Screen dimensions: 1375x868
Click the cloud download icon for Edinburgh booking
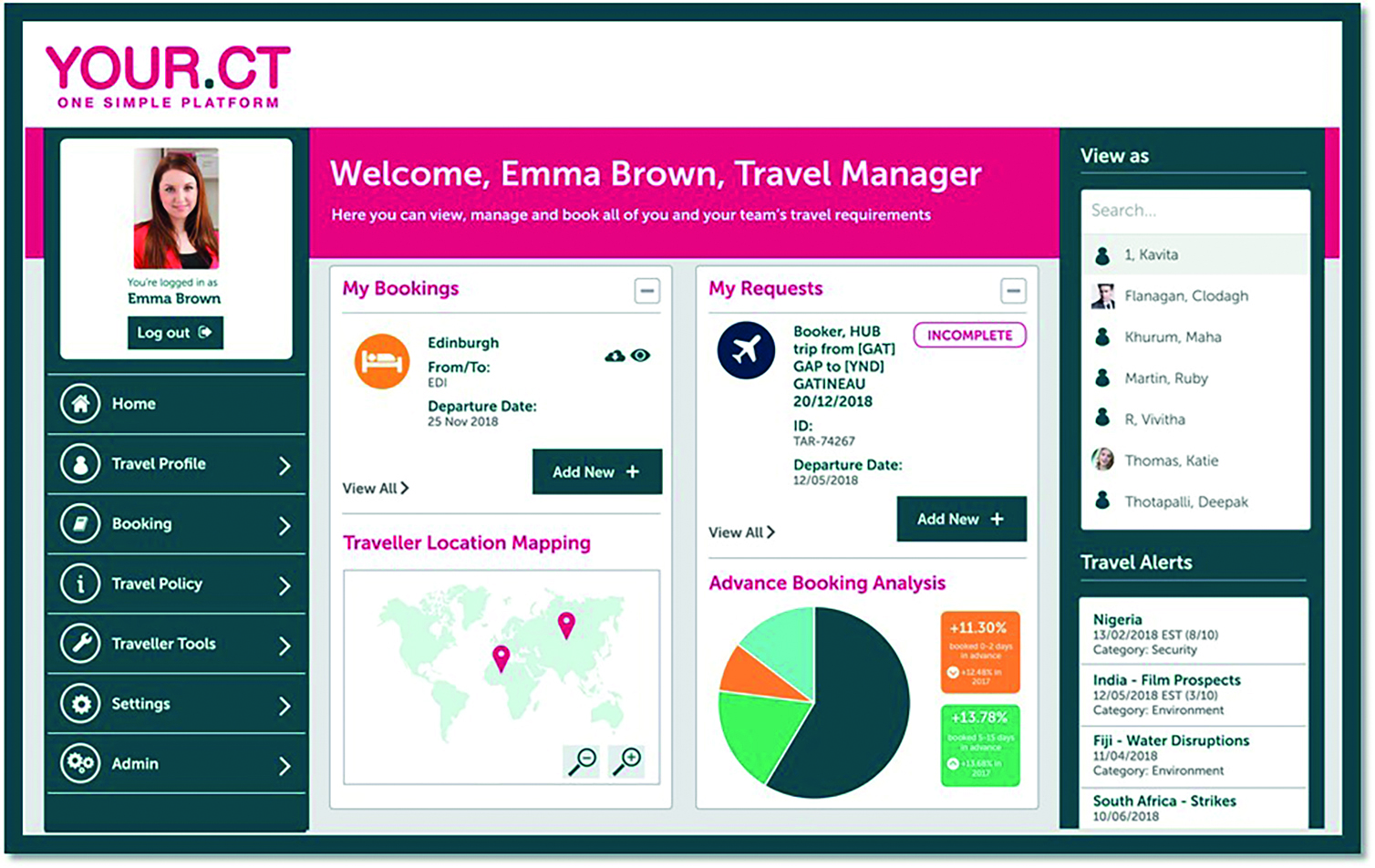[615, 356]
